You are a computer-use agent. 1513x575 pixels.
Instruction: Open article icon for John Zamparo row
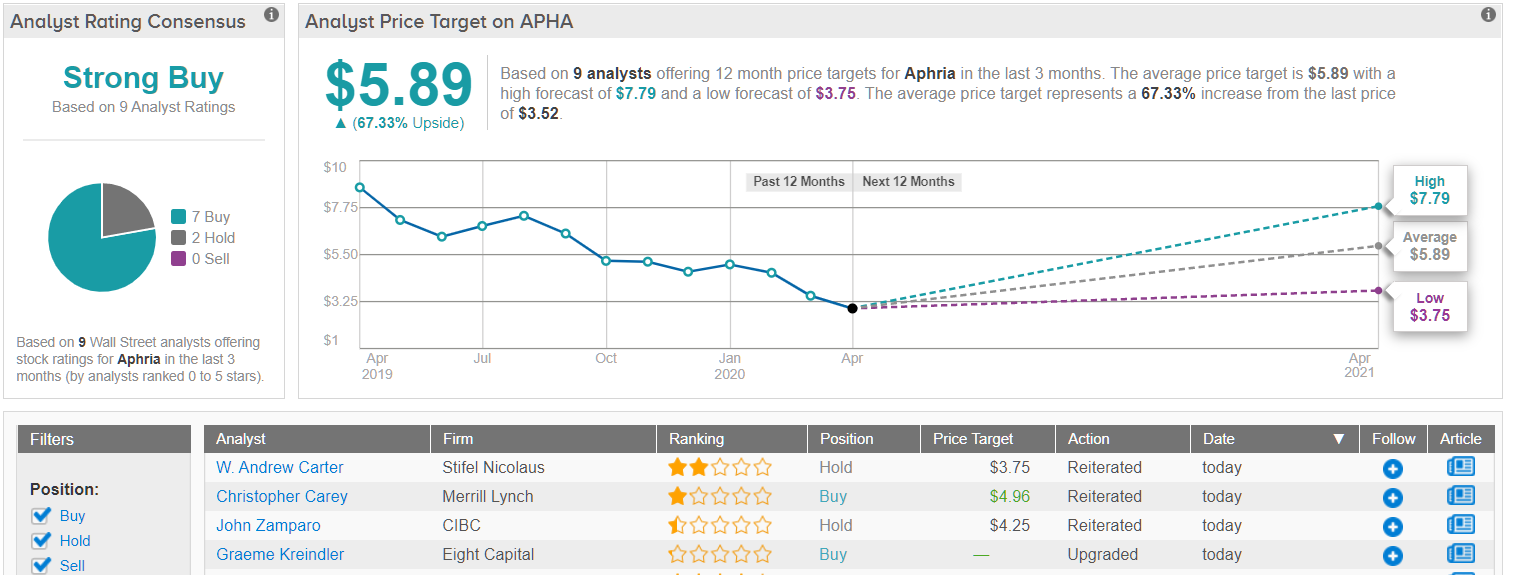1460,525
